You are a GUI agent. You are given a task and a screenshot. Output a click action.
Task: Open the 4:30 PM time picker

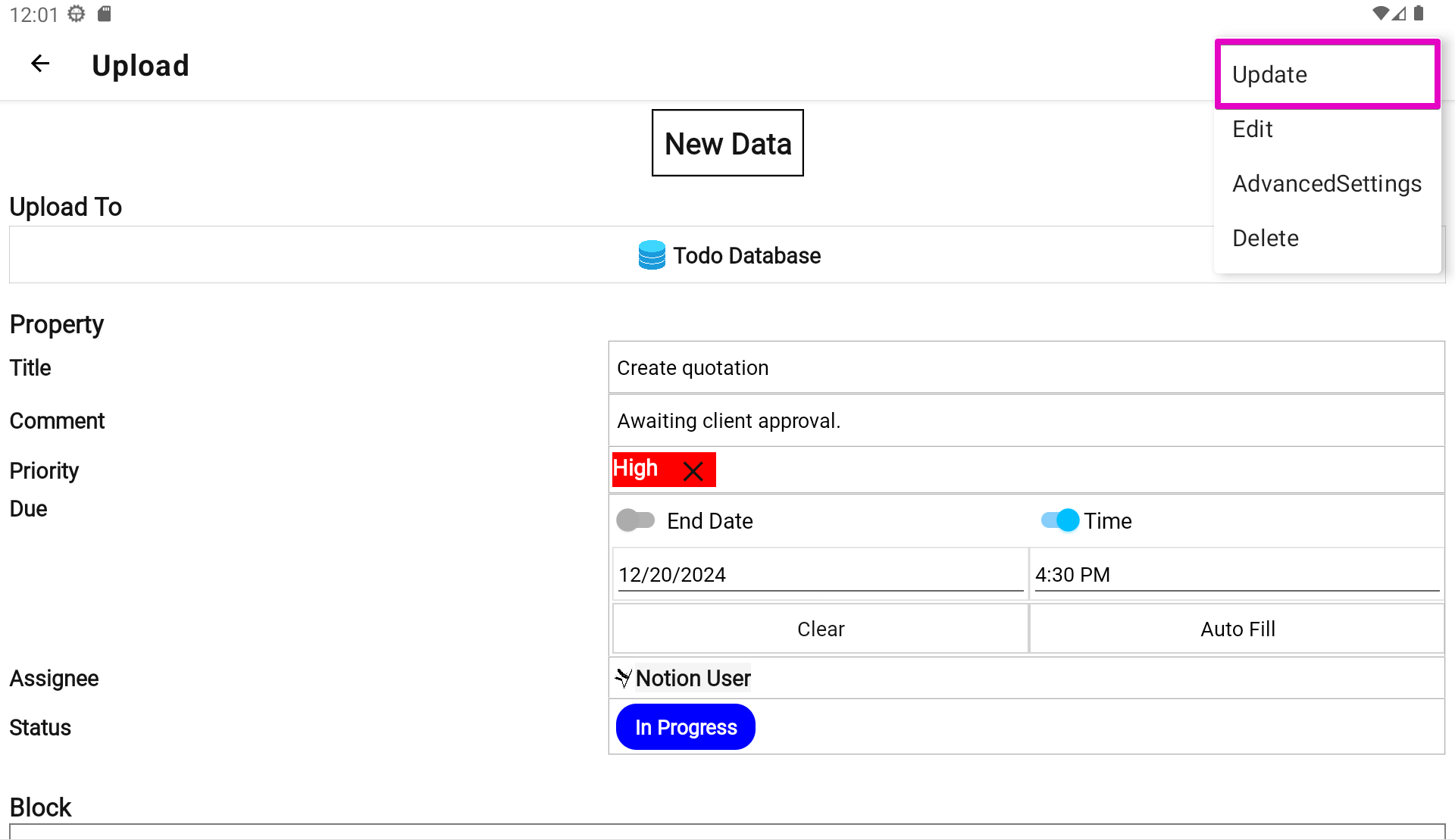1237,575
